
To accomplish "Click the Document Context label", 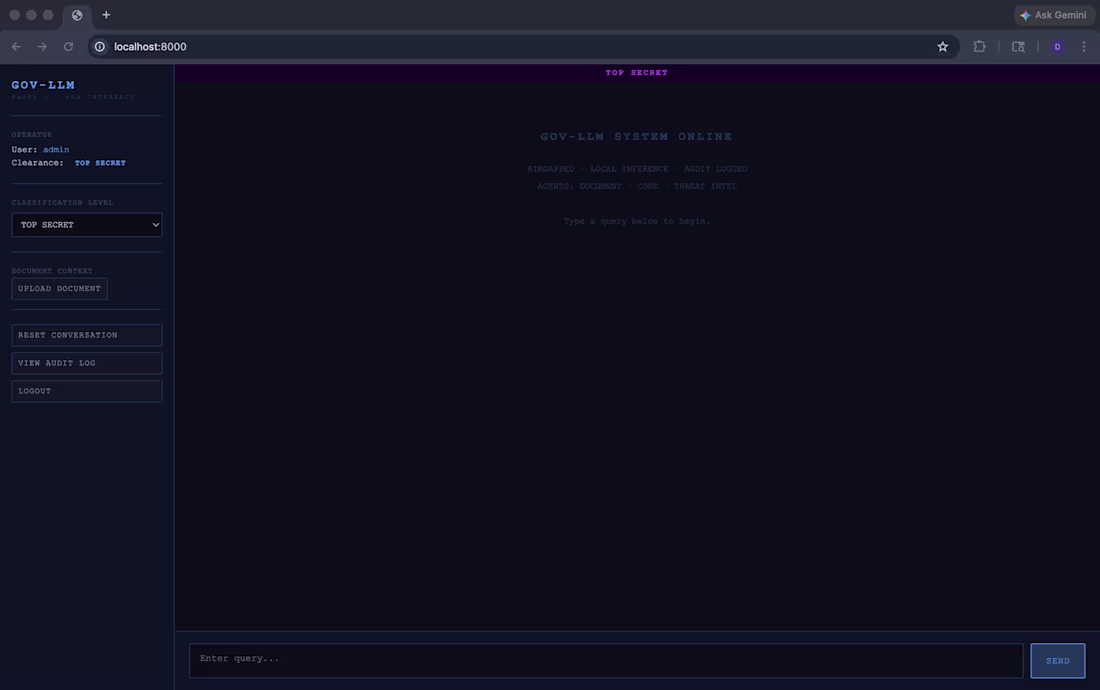I will pyautogui.click(x=52, y=271).
